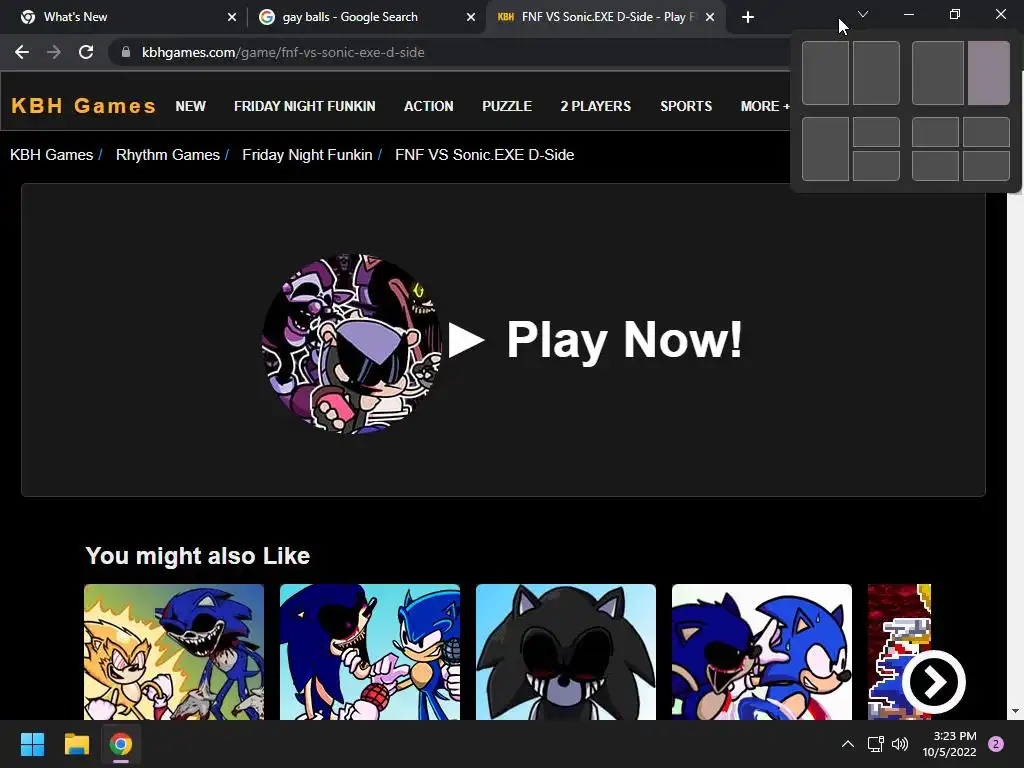
Task: Close the What's New tab
Action: (x=232, y=17)
